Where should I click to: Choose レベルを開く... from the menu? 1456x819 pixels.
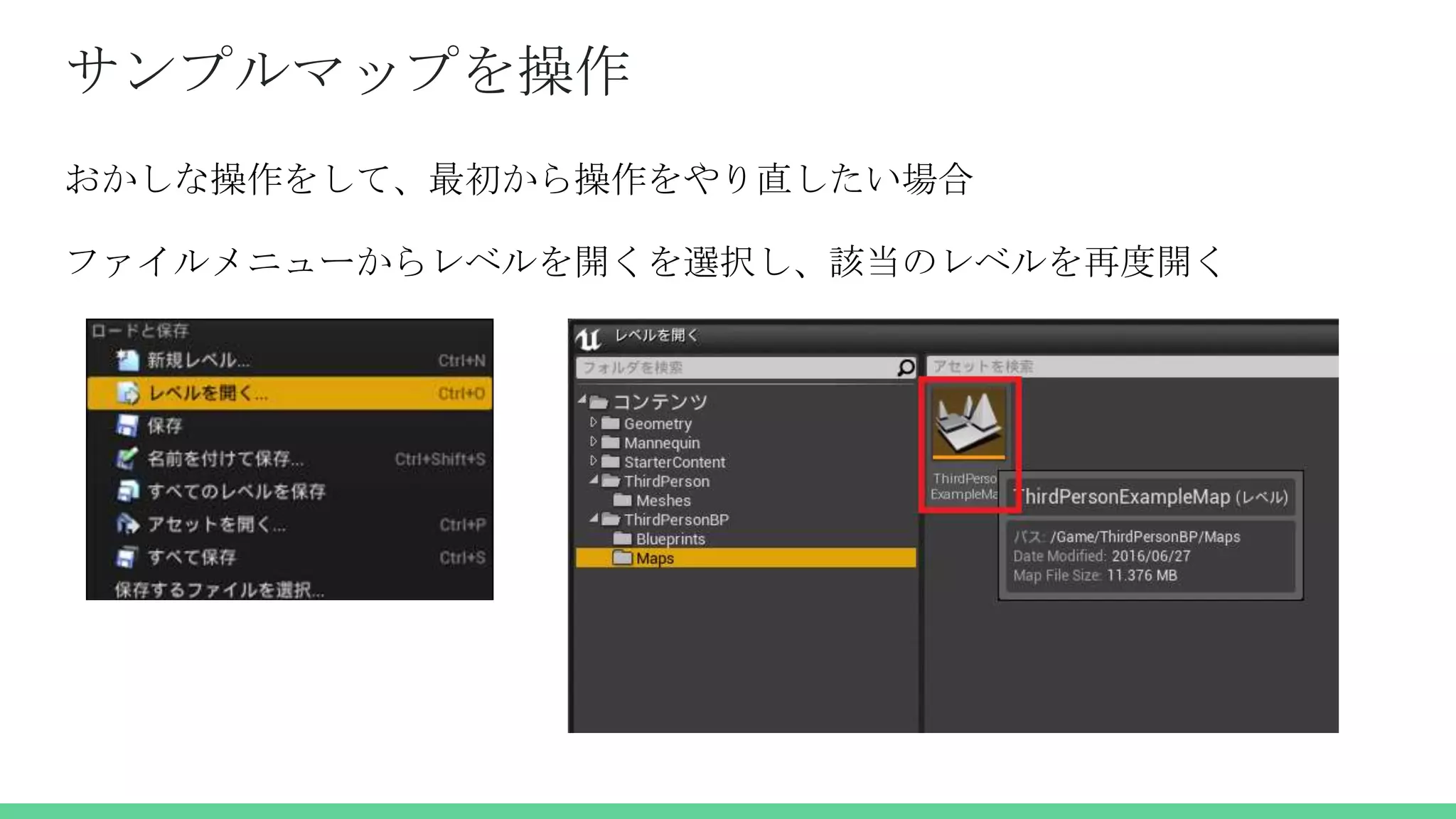click(x=289, y=393)
